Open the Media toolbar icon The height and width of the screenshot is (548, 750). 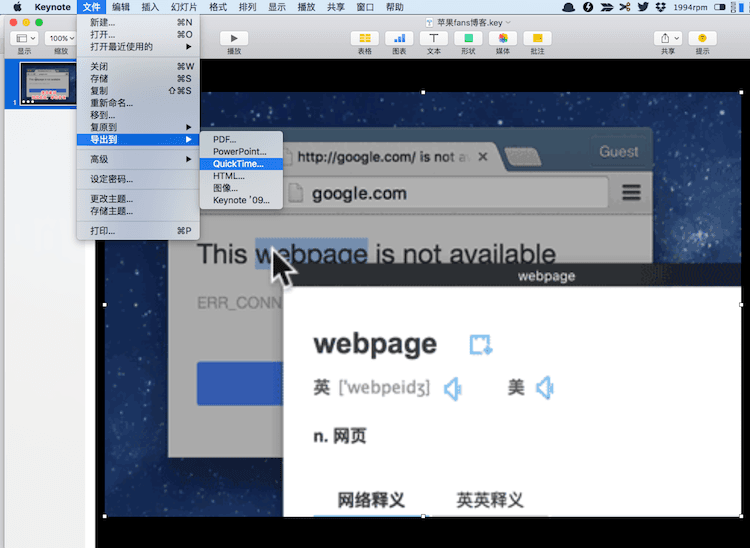[503, 38]
